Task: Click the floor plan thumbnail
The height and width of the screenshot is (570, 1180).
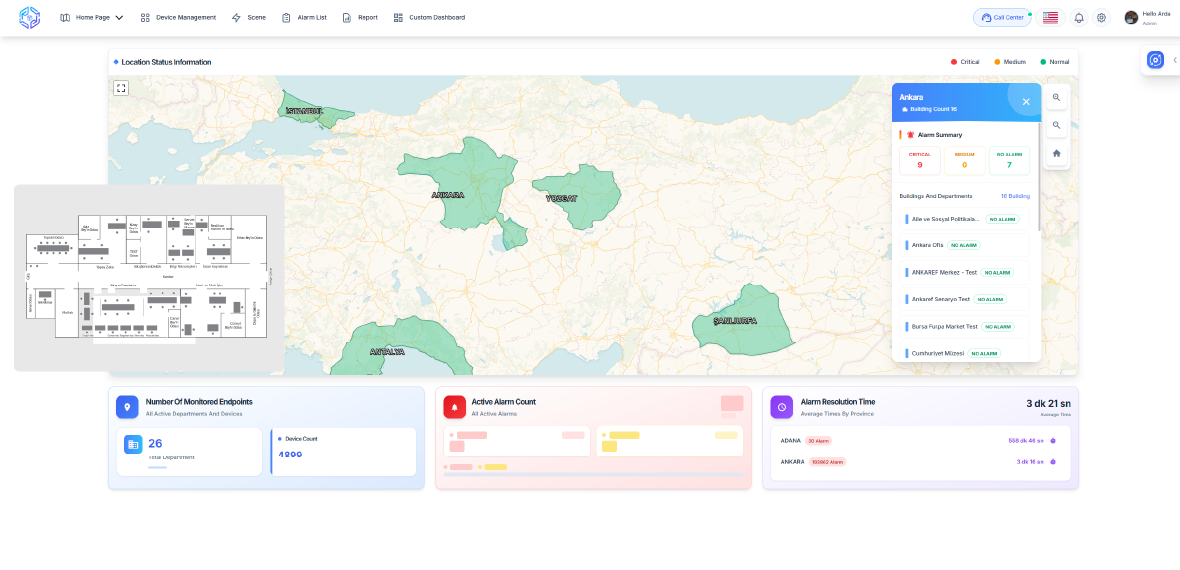Action: [148, 276]
